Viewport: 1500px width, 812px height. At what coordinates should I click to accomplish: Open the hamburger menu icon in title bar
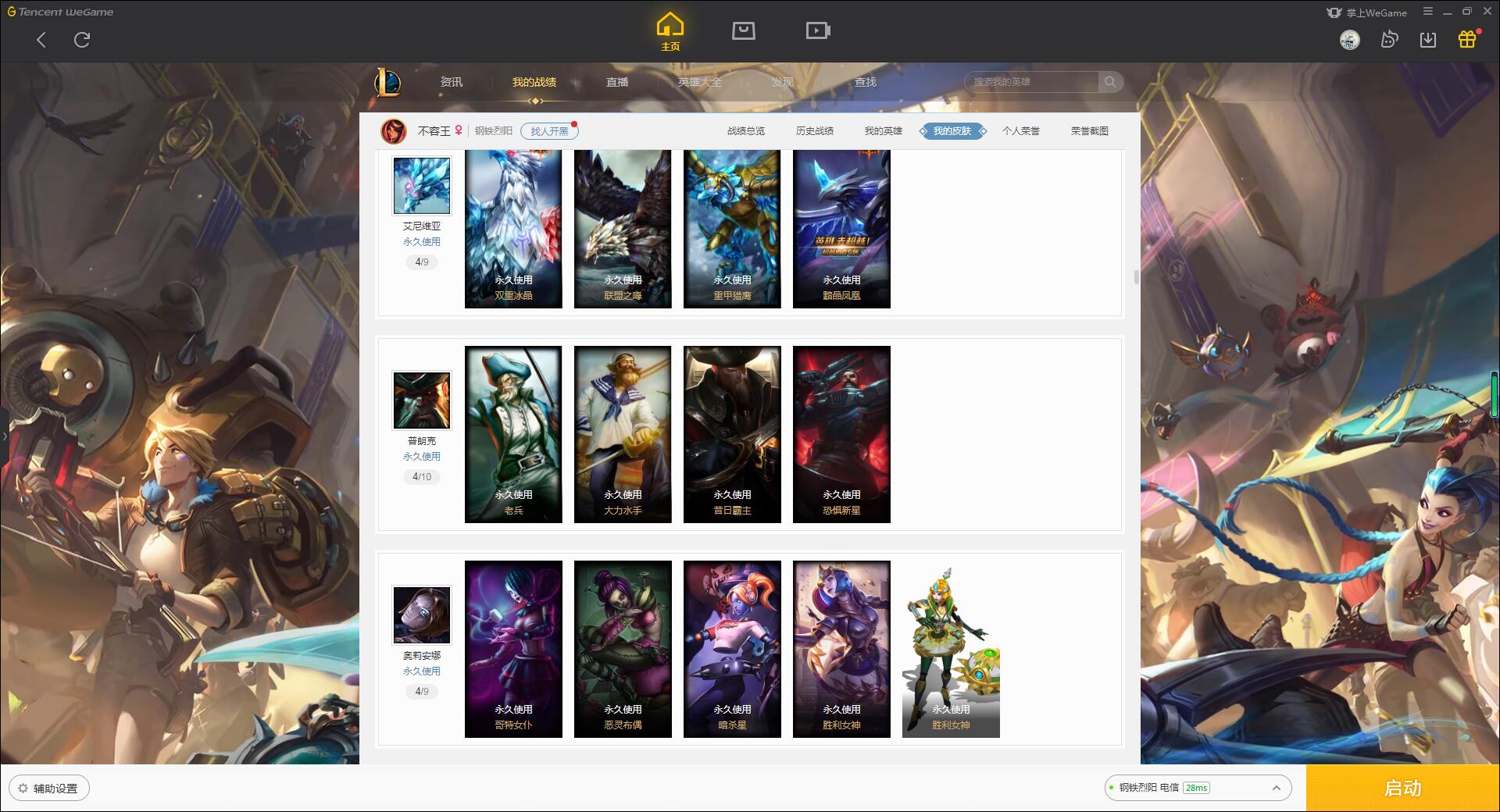click(x=1428, y=12)
